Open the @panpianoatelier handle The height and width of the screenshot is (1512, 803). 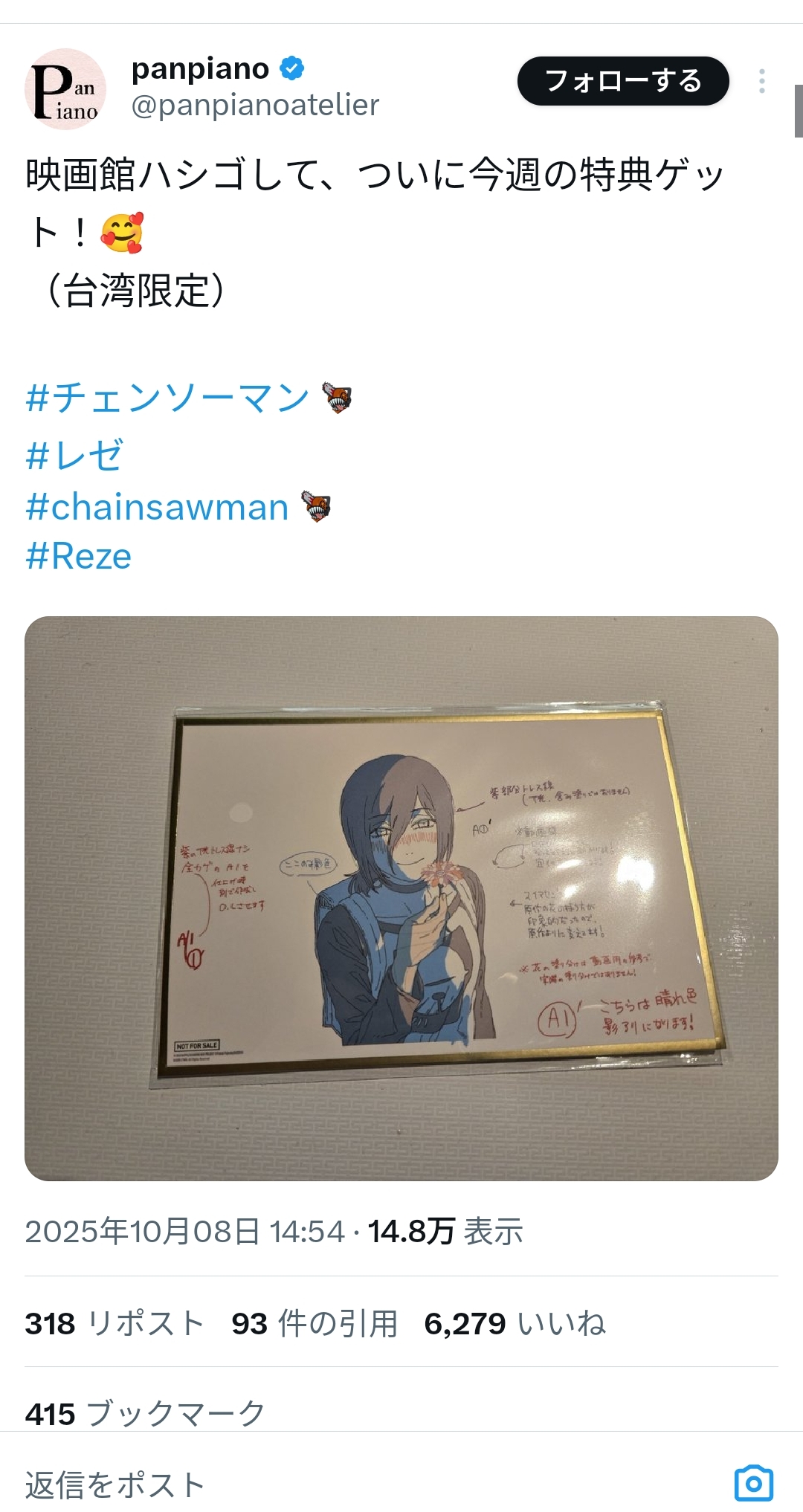[255, 105]
